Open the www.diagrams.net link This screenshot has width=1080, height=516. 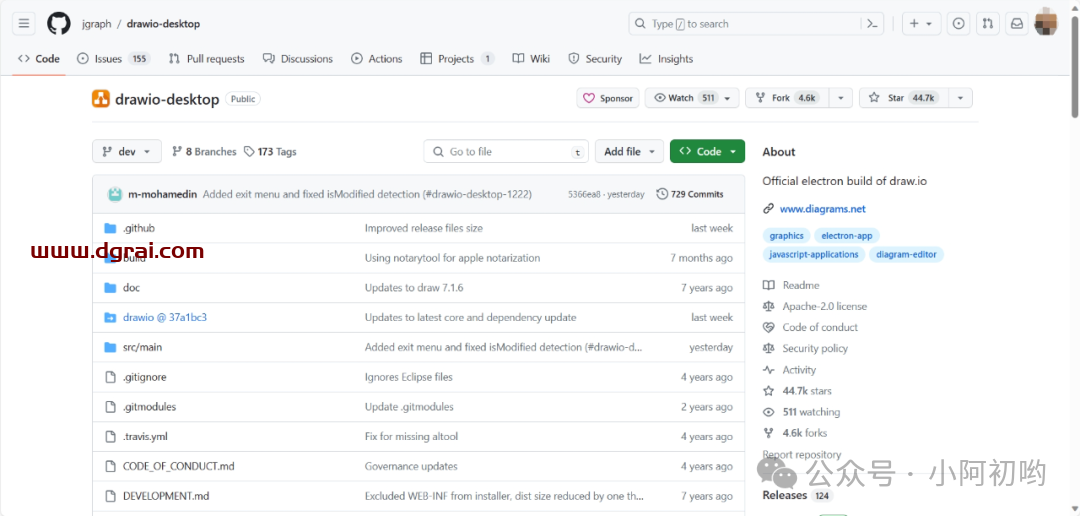pyautogui.click(x=822, y=209)
